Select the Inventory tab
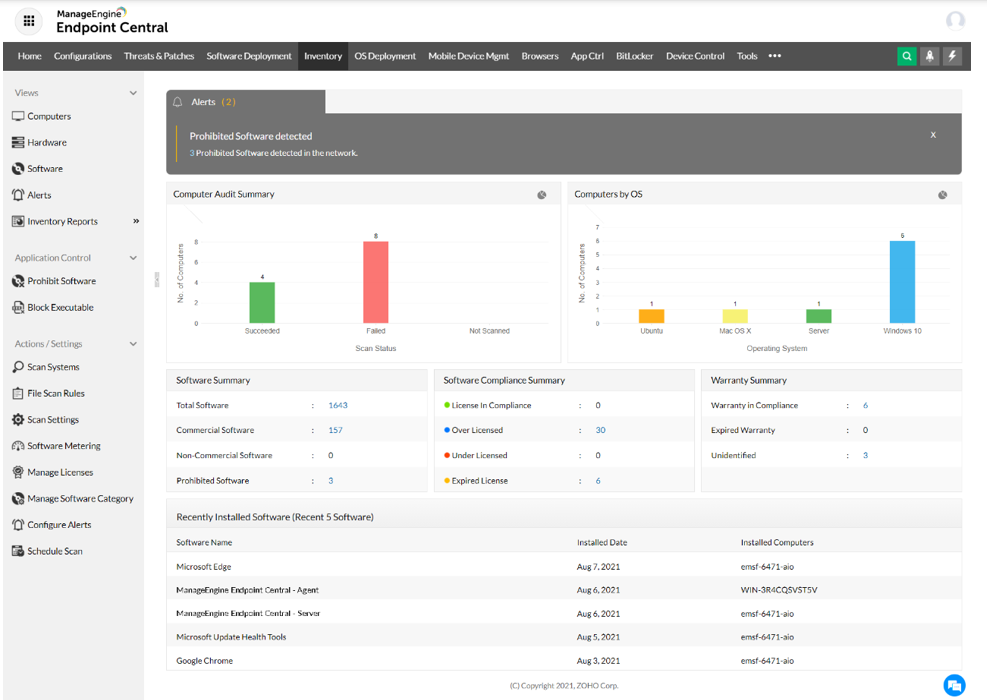Viewport: 987px width, 700px height. (323, 56)
